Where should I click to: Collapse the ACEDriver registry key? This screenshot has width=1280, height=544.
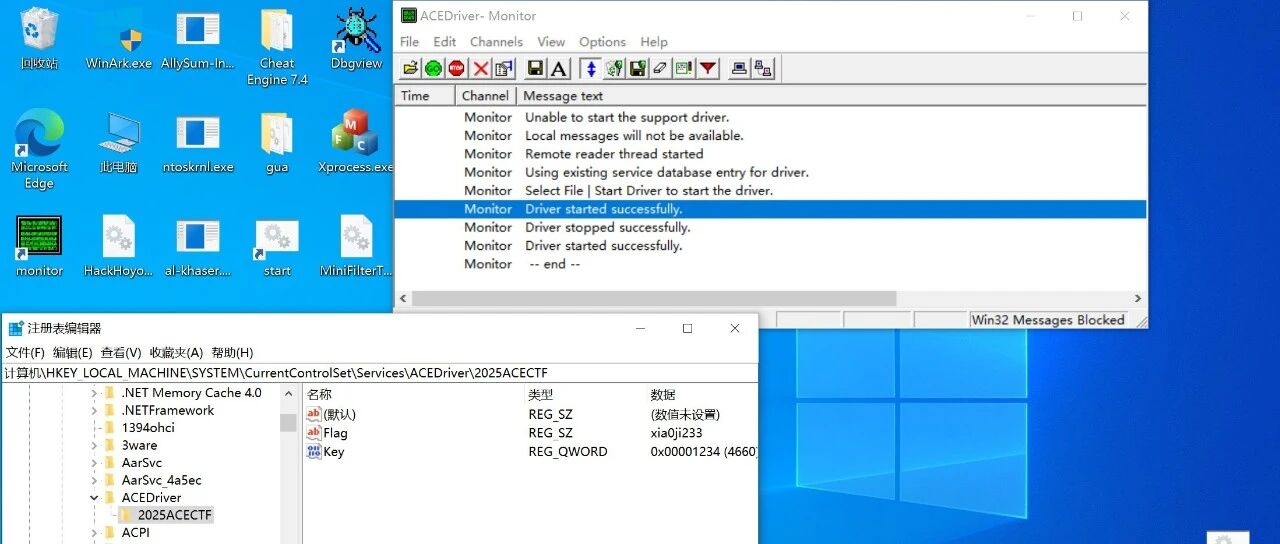[95, 497]
